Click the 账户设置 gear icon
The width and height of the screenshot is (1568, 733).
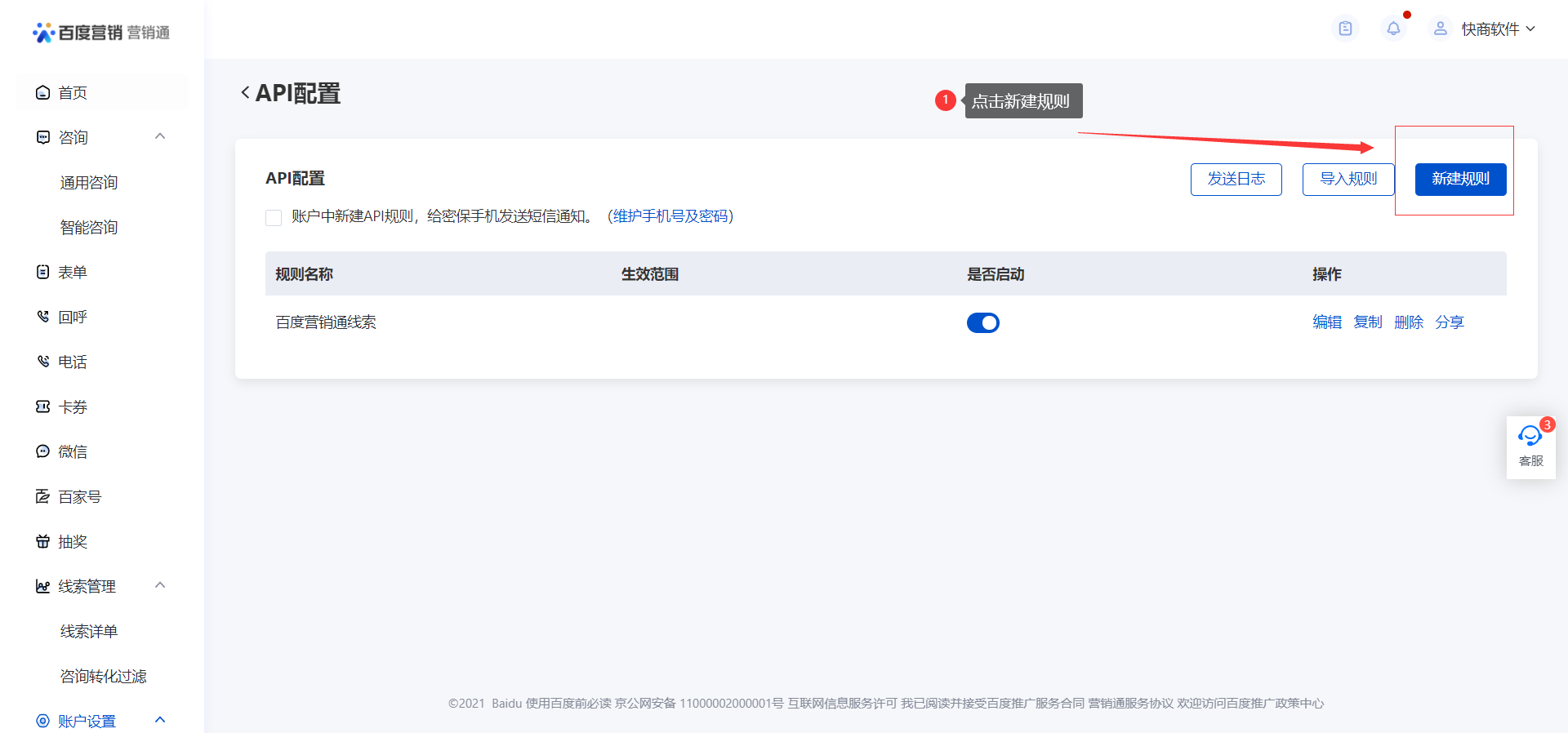(42, 721)
